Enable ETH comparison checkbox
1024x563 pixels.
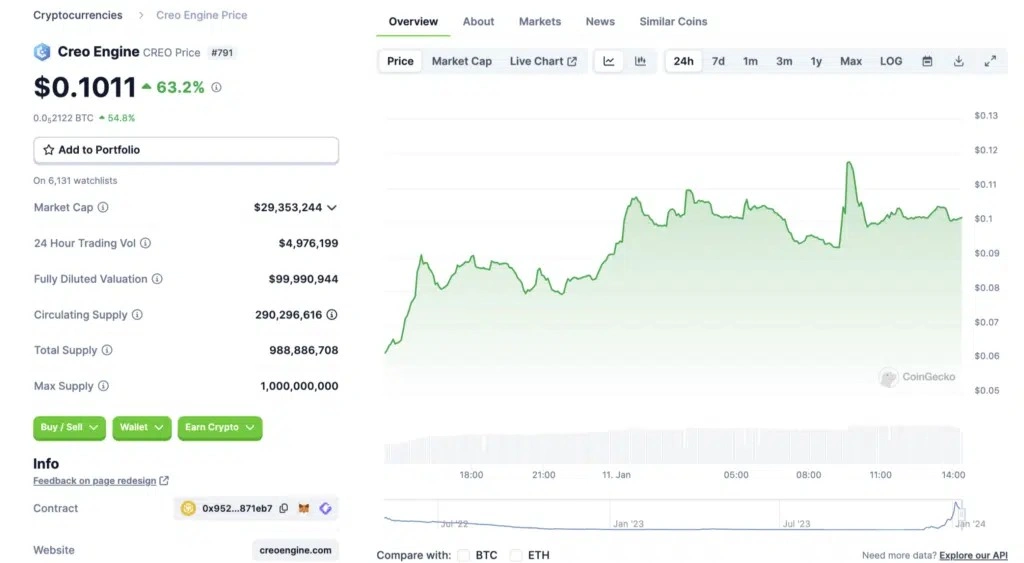click(516, 555)
